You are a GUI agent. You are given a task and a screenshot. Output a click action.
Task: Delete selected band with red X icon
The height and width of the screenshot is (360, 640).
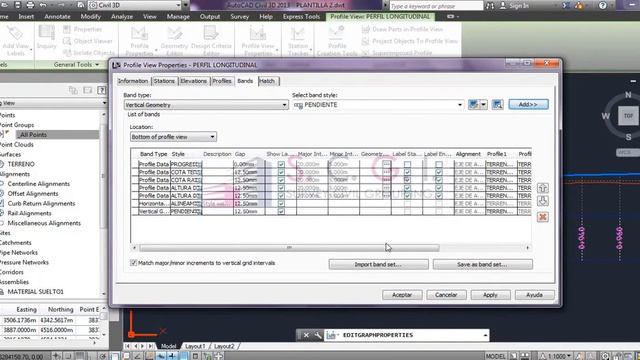coord(542,217)
